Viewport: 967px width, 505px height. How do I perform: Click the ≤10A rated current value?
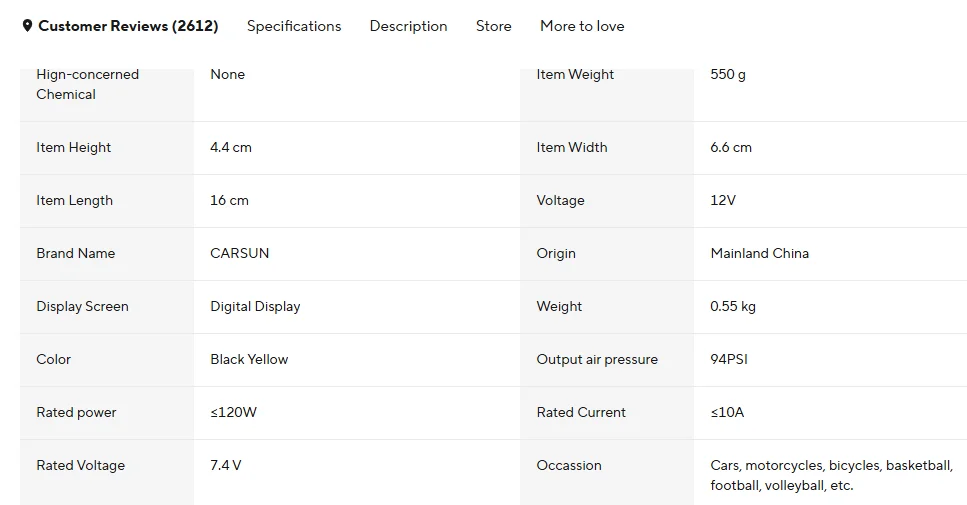(727, 413)
